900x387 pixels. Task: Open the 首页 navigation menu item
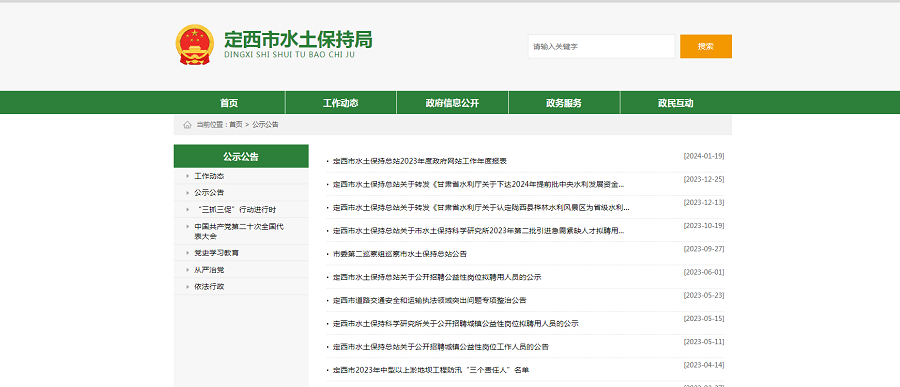click(229, 103)
